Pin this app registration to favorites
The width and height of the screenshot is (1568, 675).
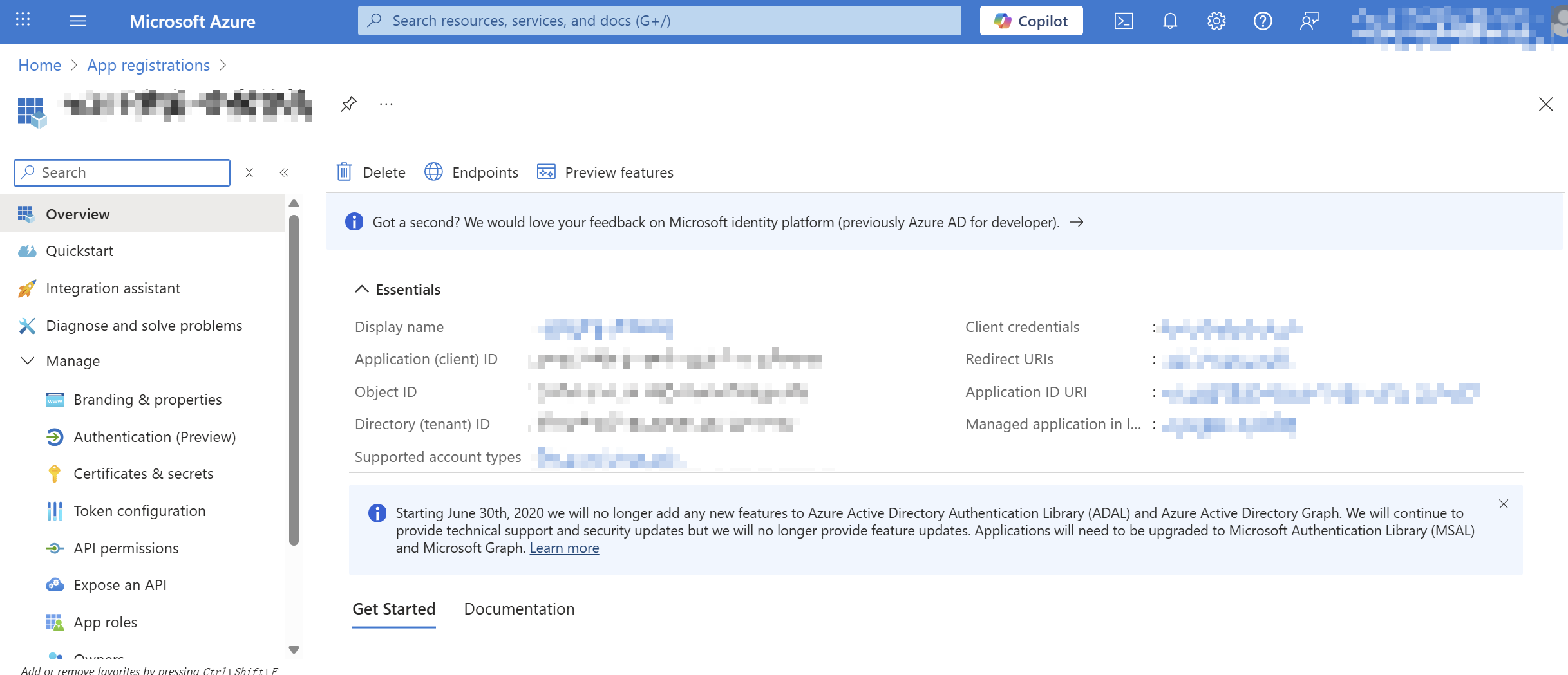pos(348,104)
